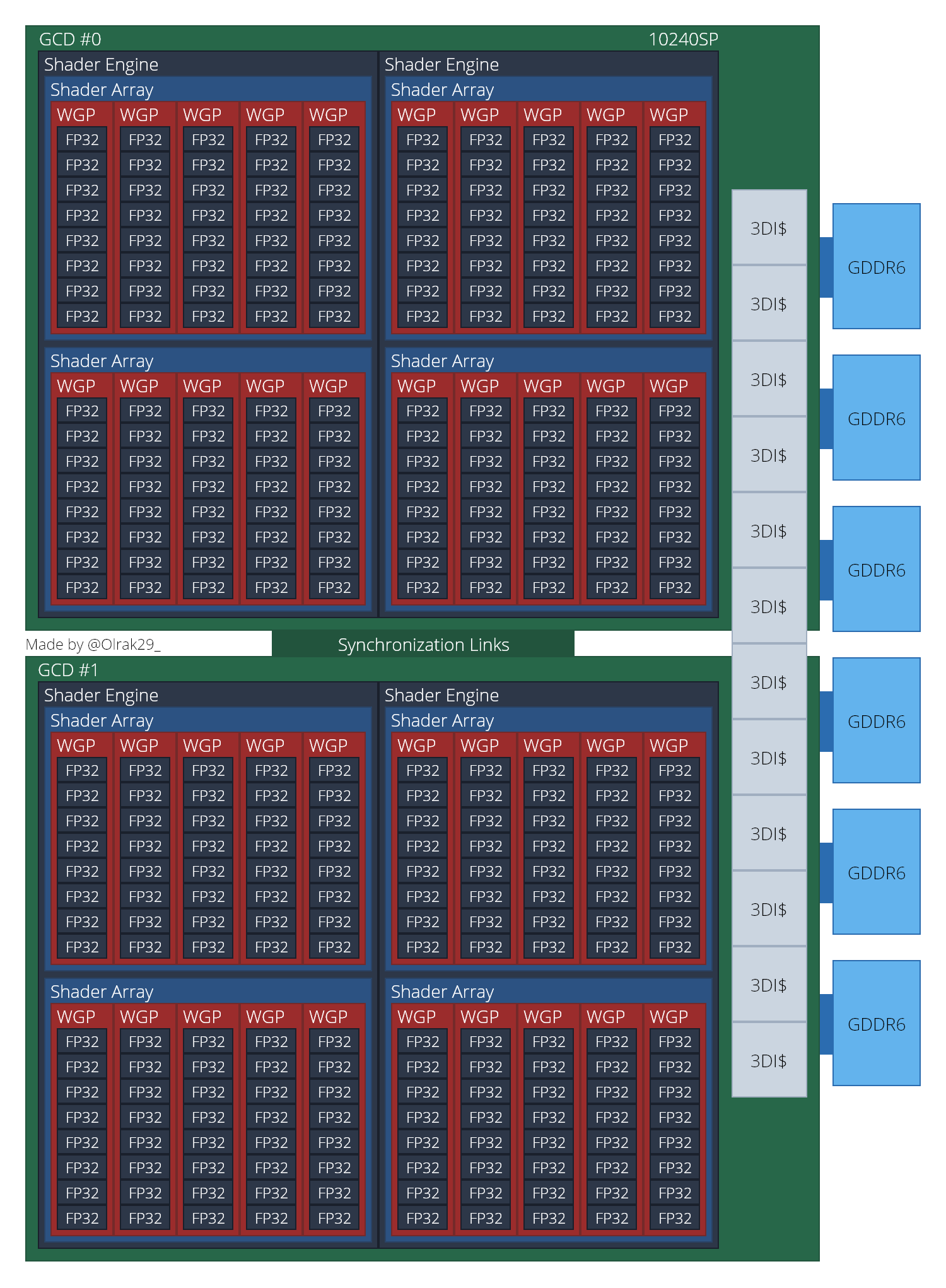
Task: Click the 10240SP shader count text
Action: pos(683,40)
